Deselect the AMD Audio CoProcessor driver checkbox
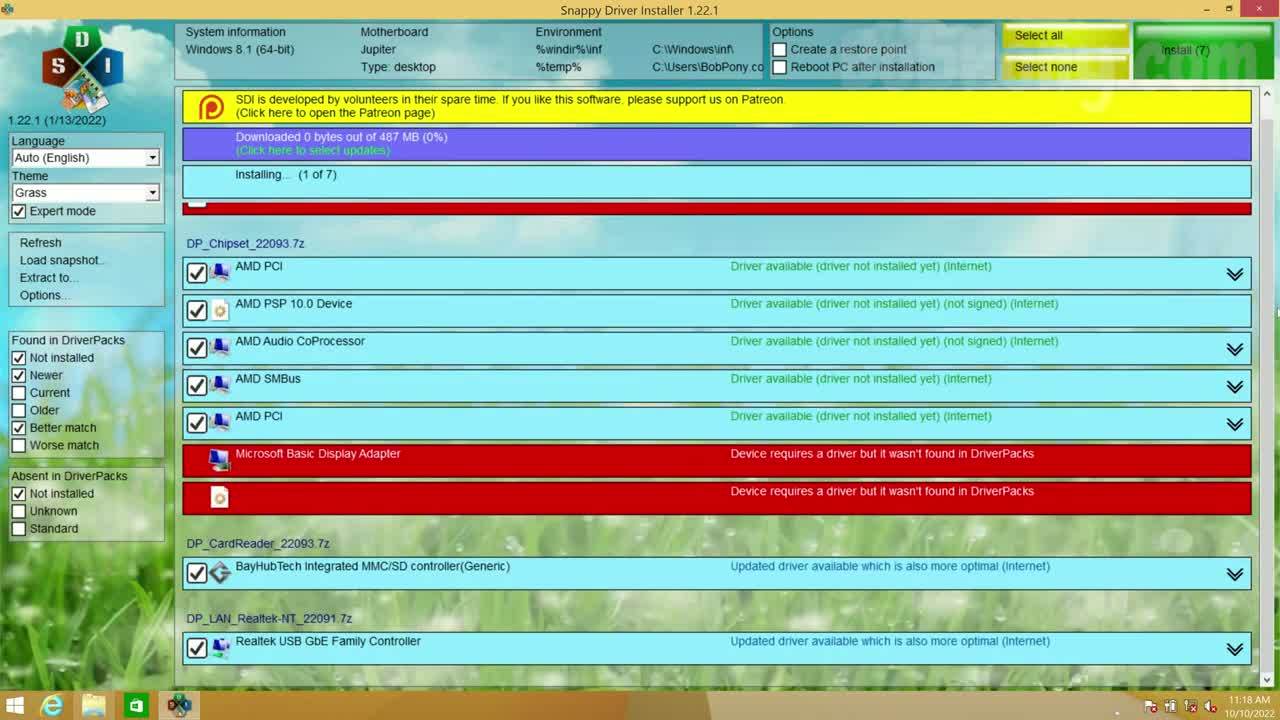Screen dimensions: 1280x720 coord(197,348)
